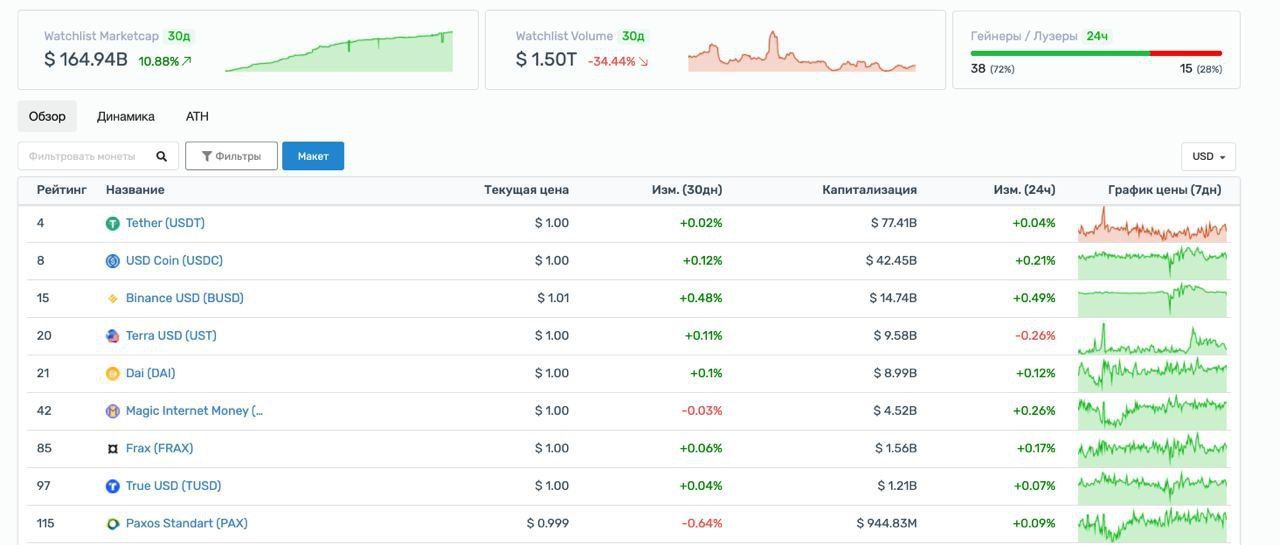Click the Dai 7-day price chart
Image resolution: width=1280 pixels, height=545 pixels.
pos(1152,374)
